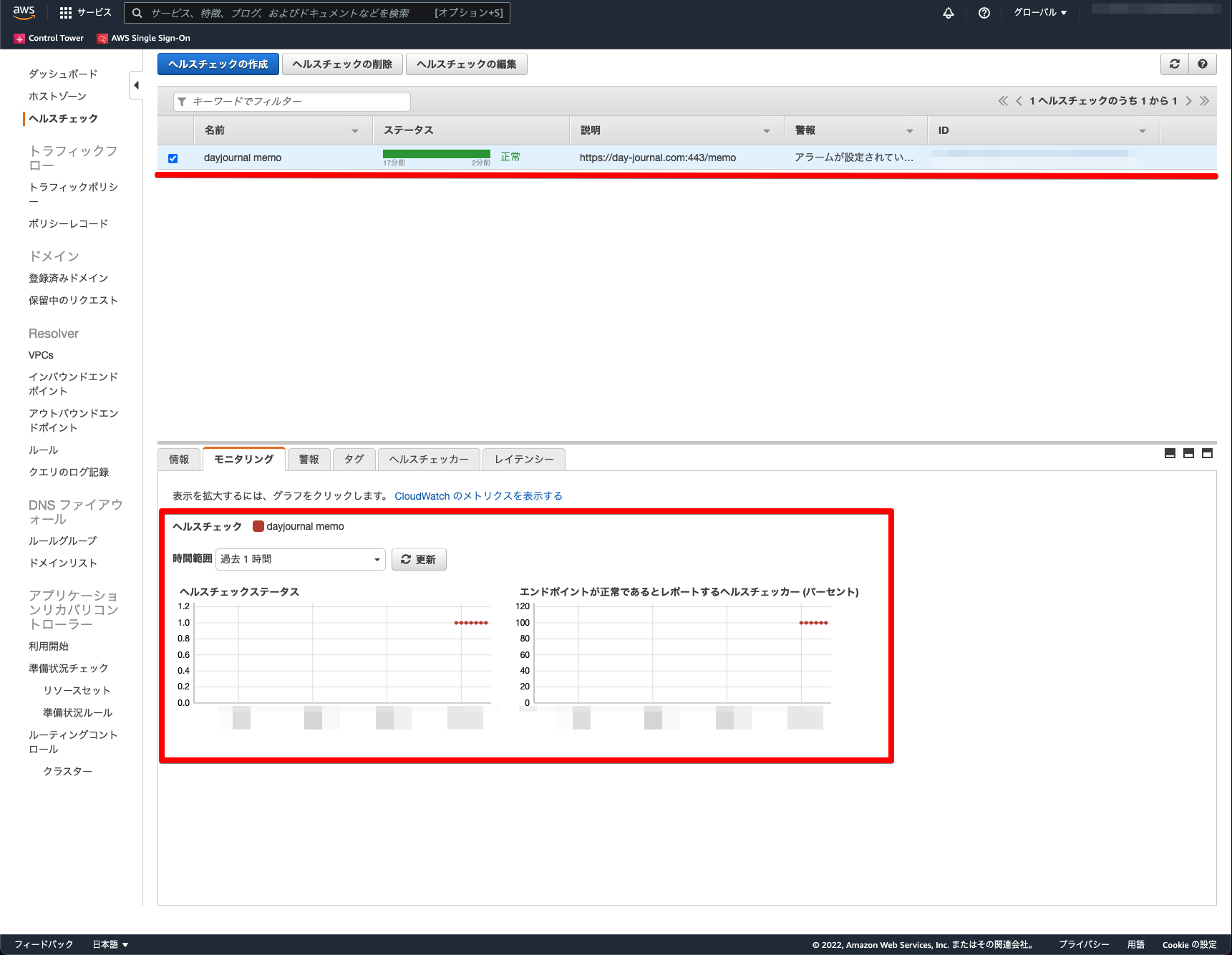Maximize the detail pane to full height
This screenshot has height=955, width=1232.
(x=1207, y=453)
